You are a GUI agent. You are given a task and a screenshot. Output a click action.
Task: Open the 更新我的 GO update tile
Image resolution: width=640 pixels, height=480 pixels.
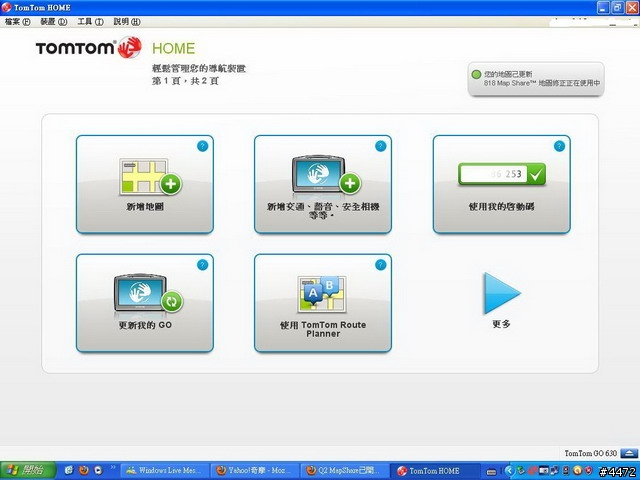[144, 303]
